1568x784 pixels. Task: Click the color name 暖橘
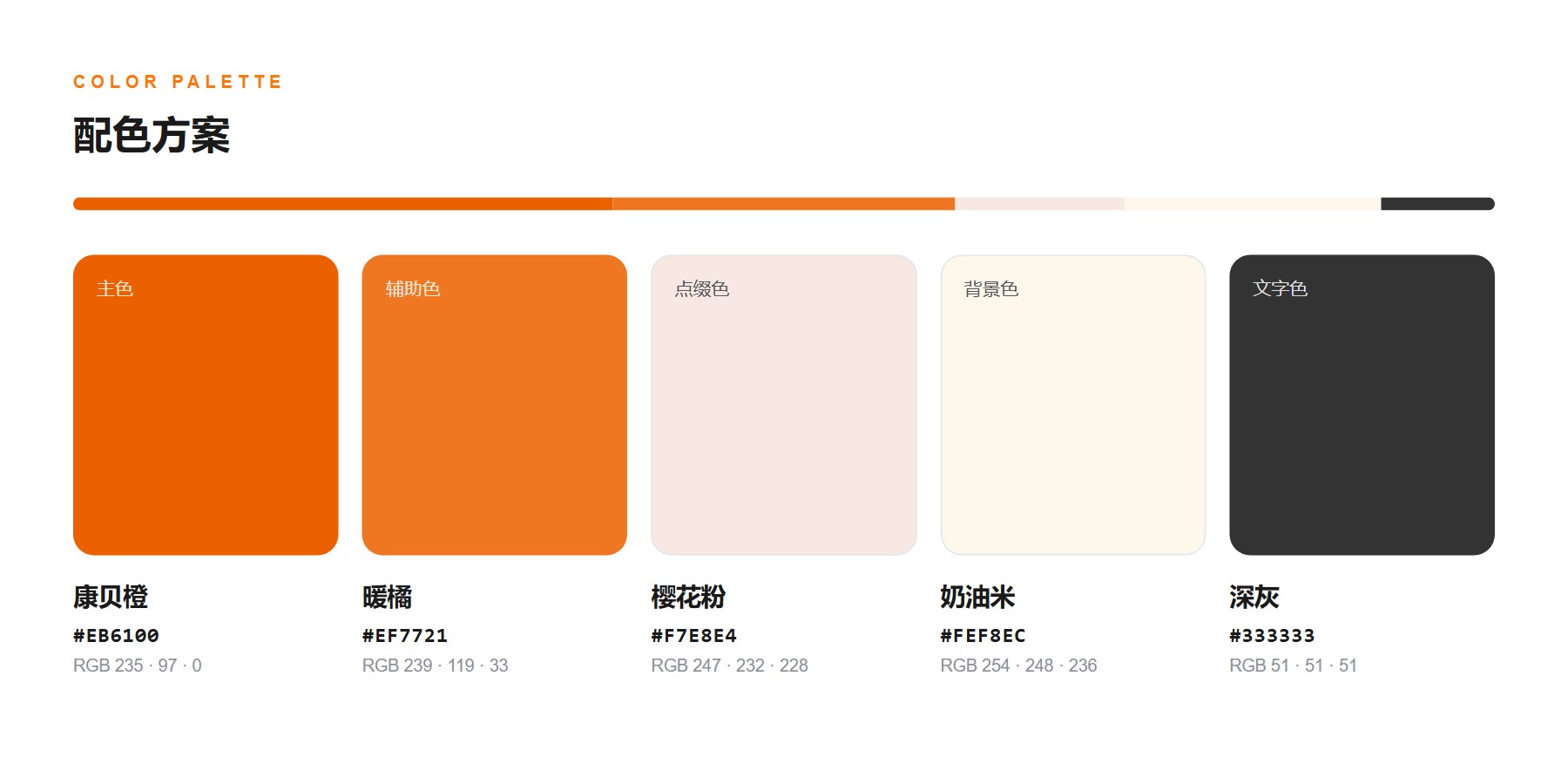click(388, 598)
